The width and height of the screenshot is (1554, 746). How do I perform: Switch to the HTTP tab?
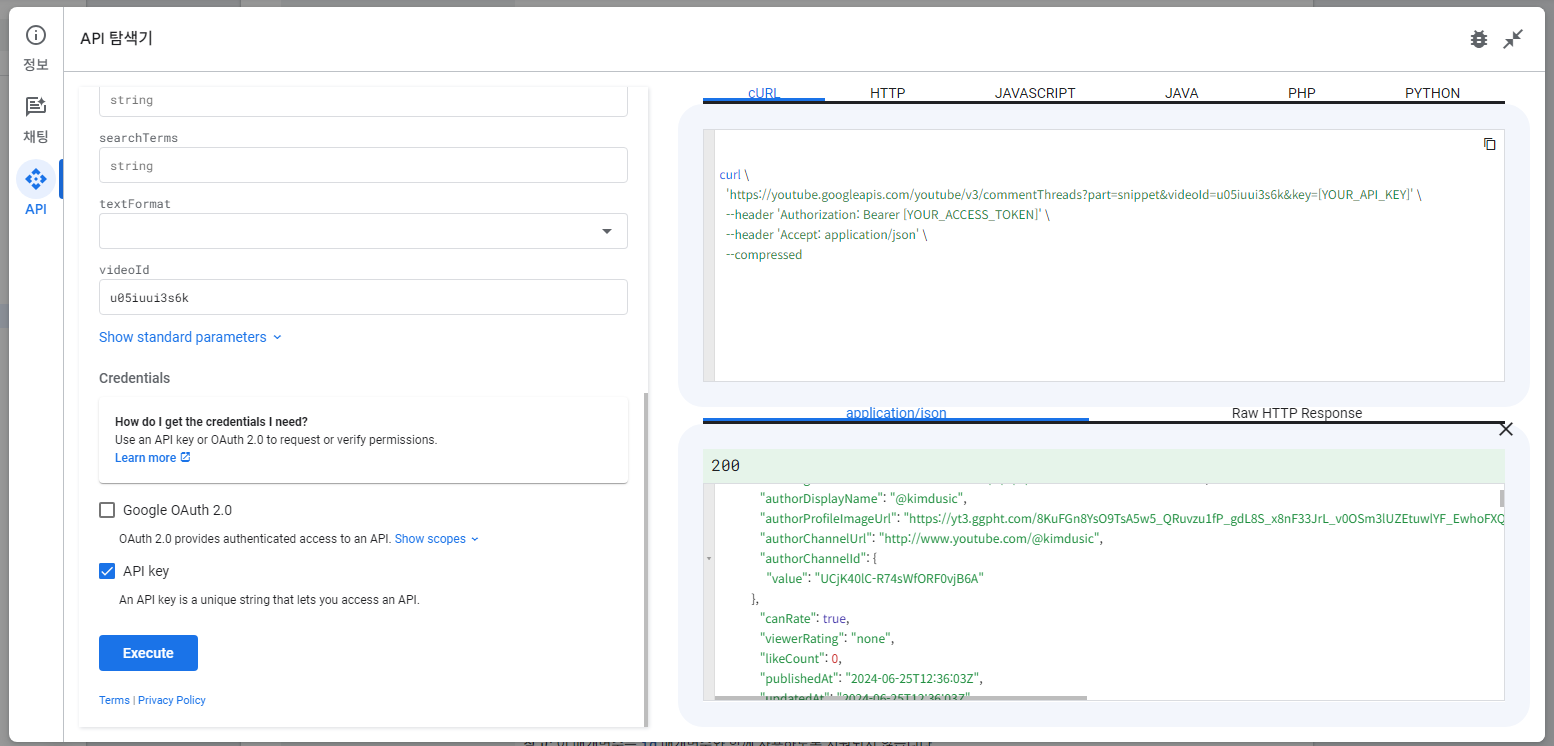[x=887, y=93]
